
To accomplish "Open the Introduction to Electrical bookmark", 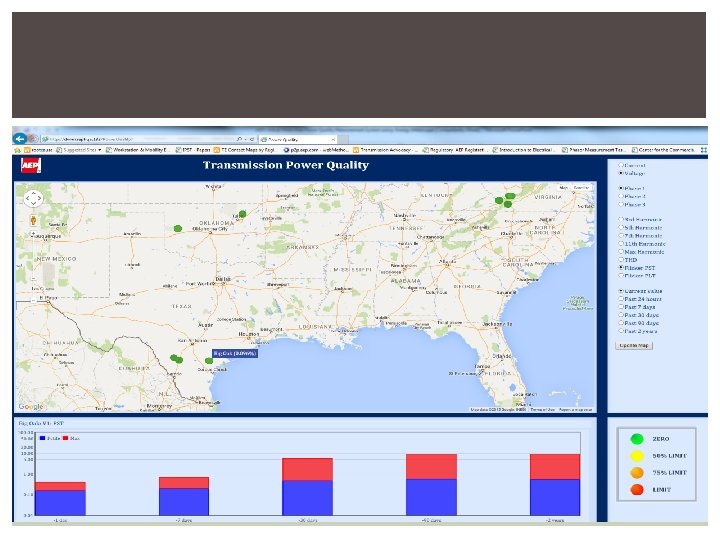I will 525,150.
